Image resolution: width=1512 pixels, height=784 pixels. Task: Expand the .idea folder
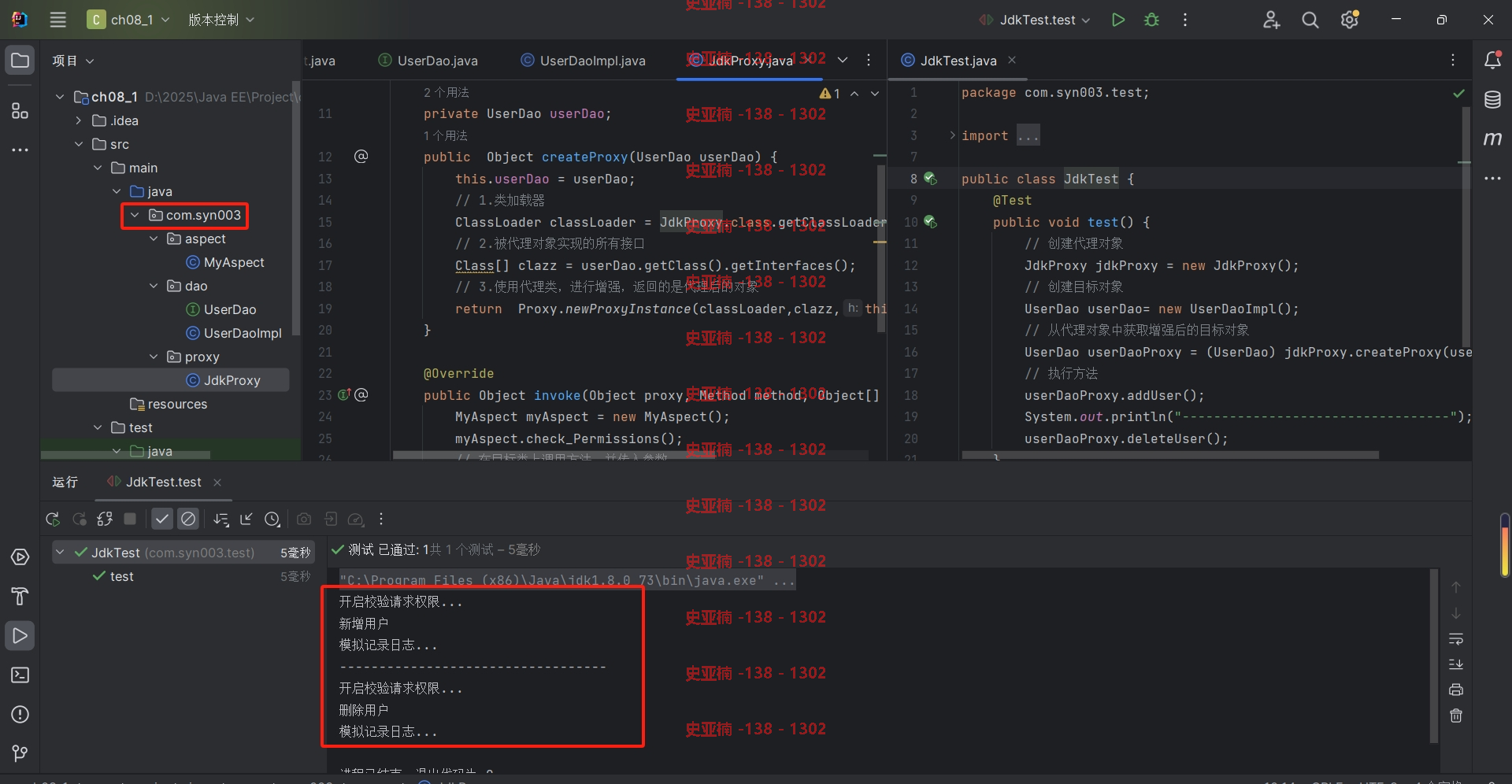78,120
